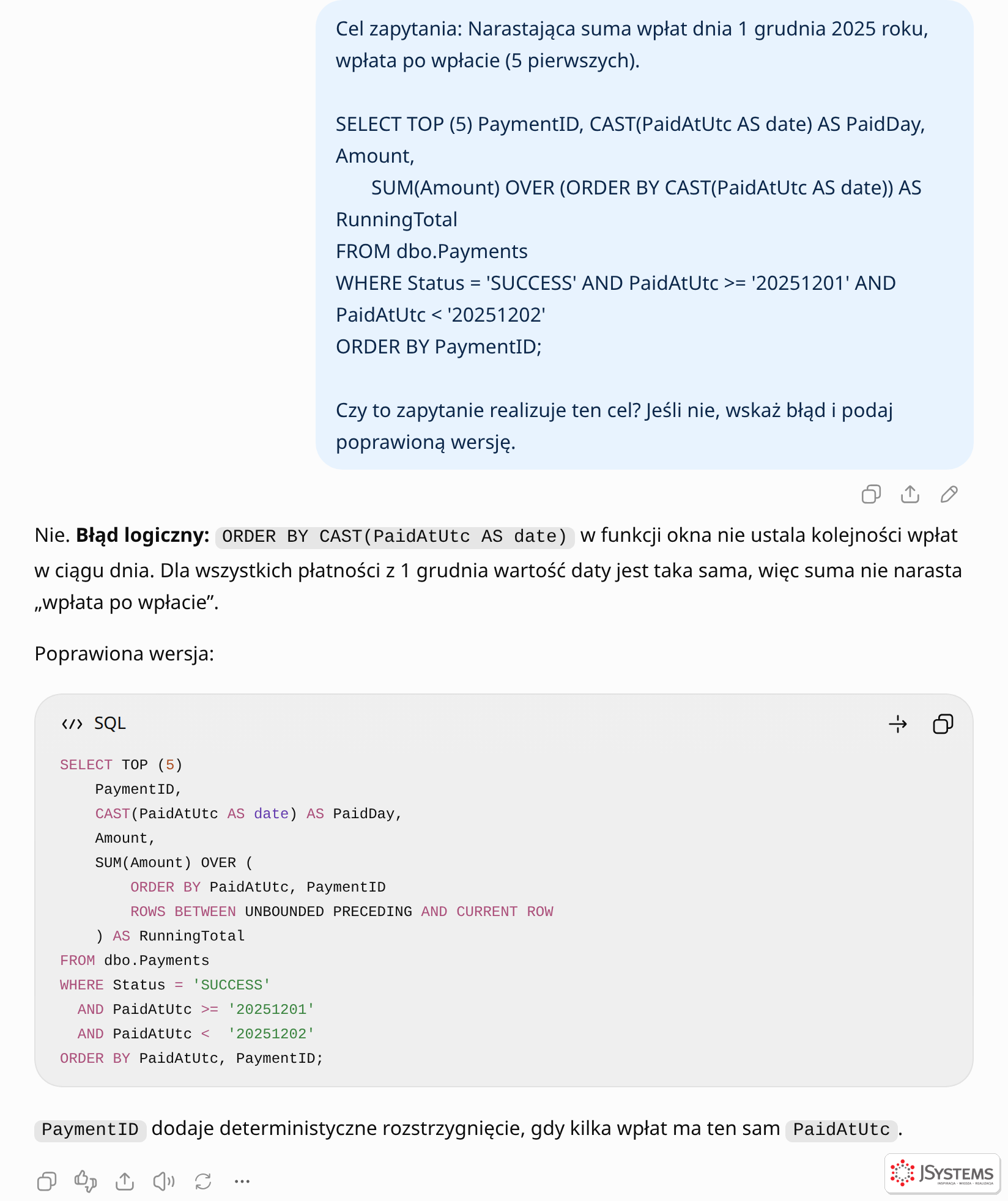
Task: Click the PaymentID inline code at bottom
Action: 90,1129
